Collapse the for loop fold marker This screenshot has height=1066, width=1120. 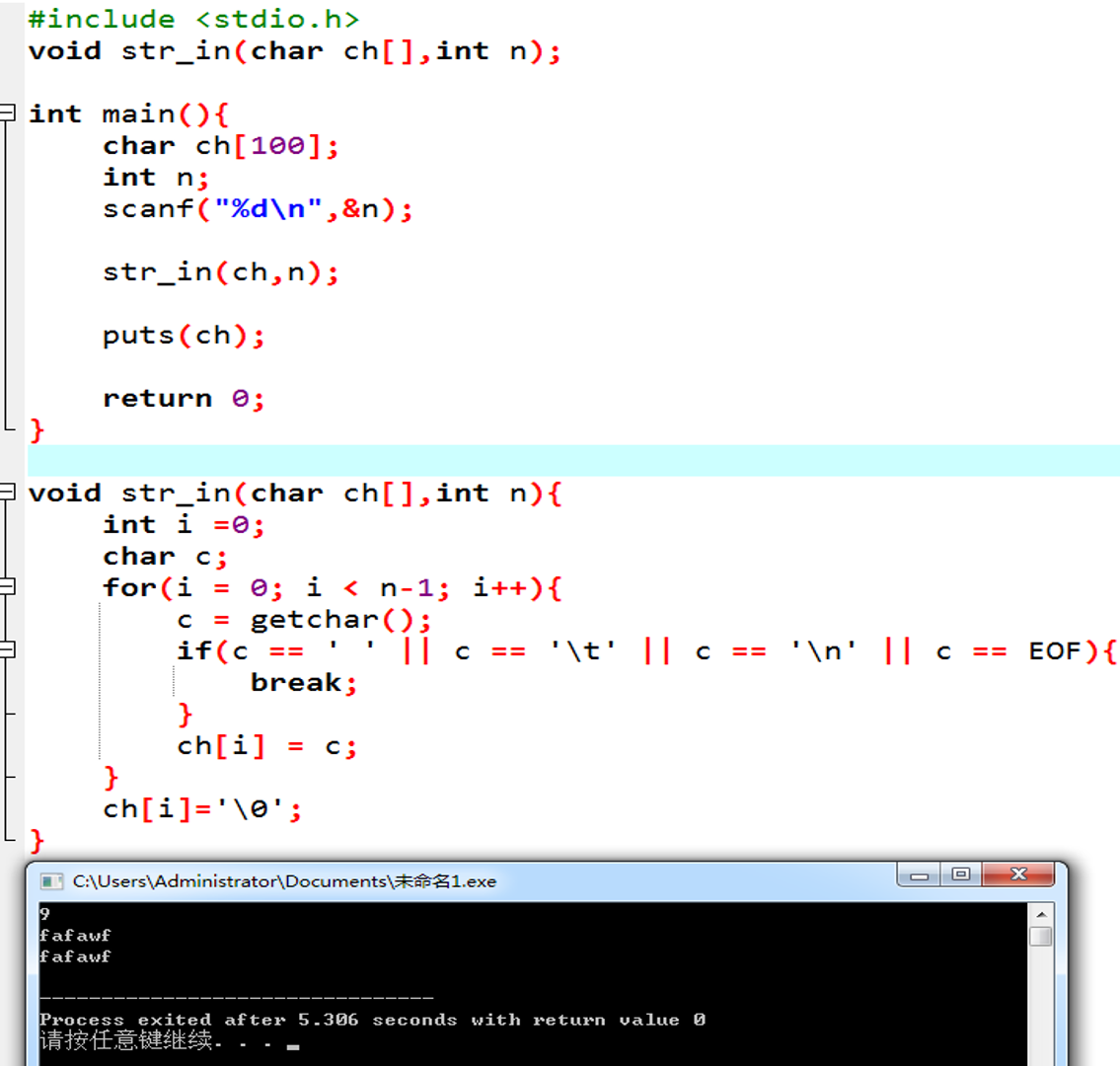pos(7,586)
